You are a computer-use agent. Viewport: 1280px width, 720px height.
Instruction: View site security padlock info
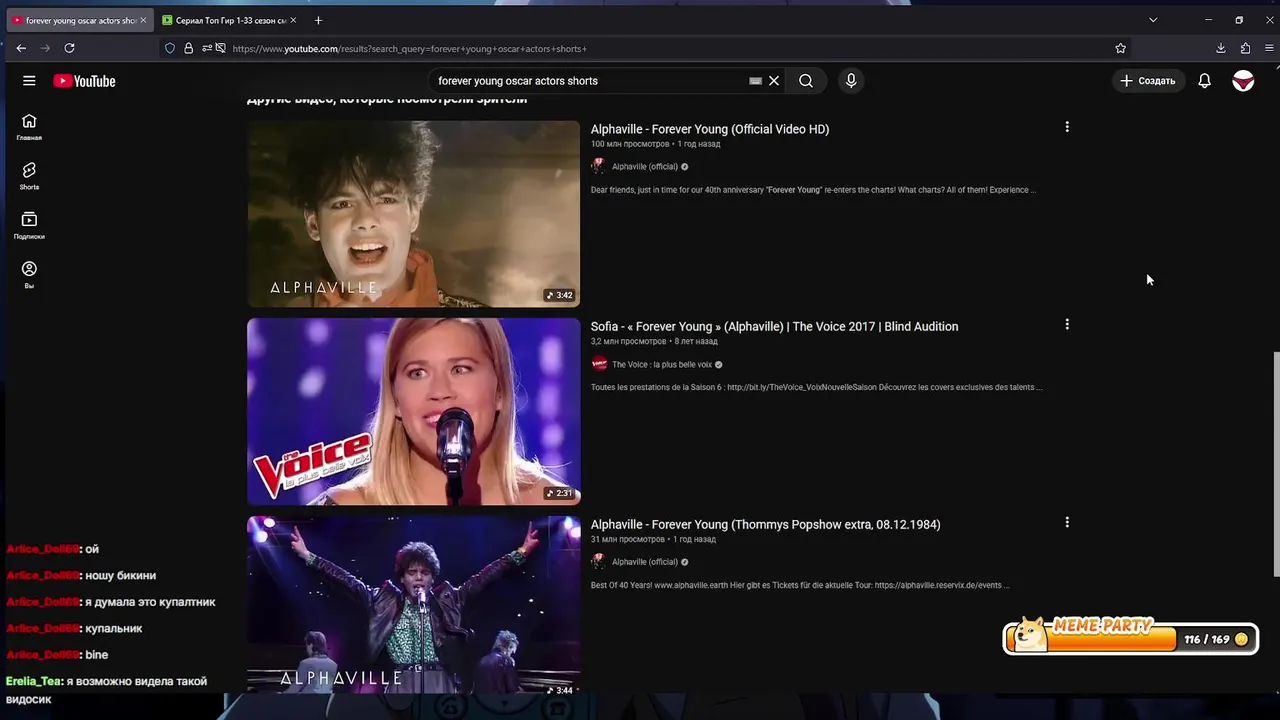[x=188, y=48]
